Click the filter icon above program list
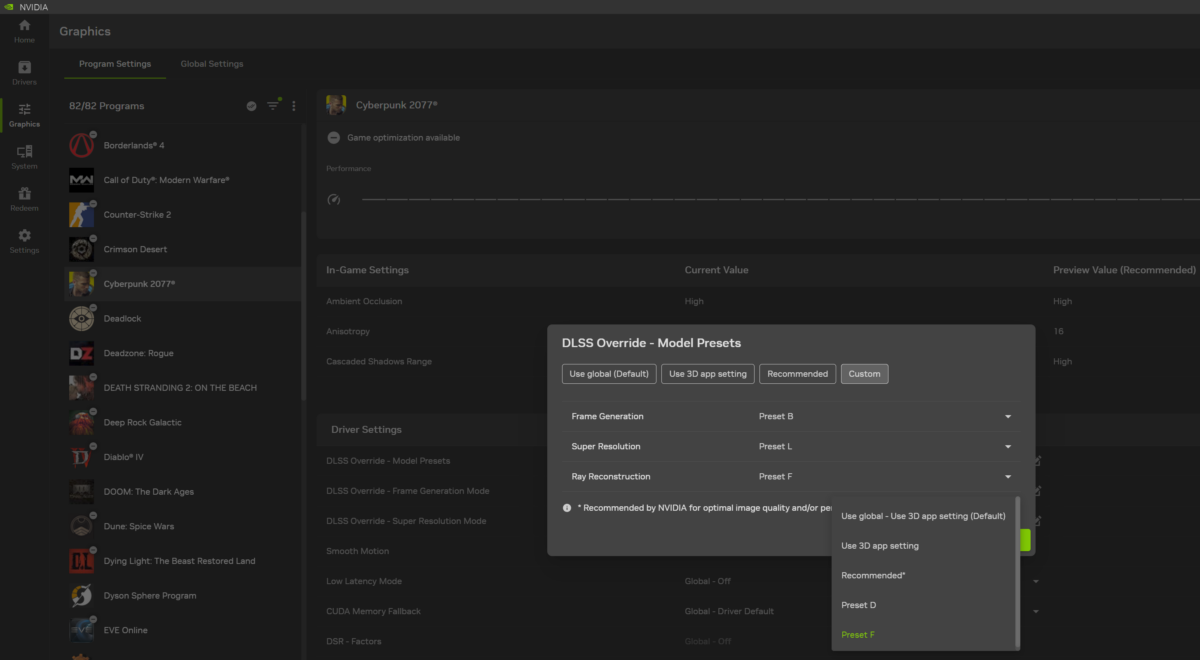 click(273, 105)
